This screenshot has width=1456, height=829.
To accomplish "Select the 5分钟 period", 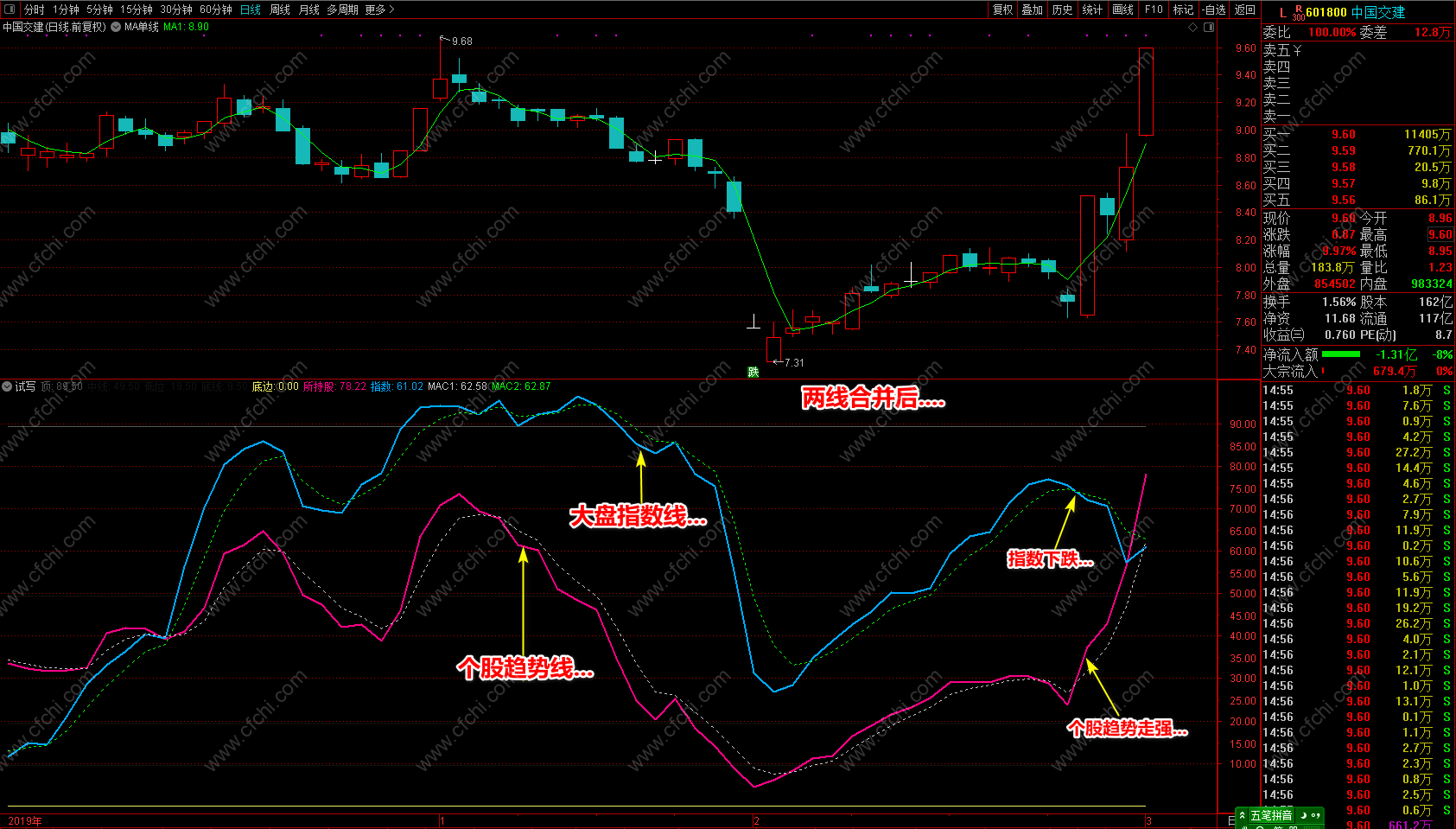I will pos(99,10).
